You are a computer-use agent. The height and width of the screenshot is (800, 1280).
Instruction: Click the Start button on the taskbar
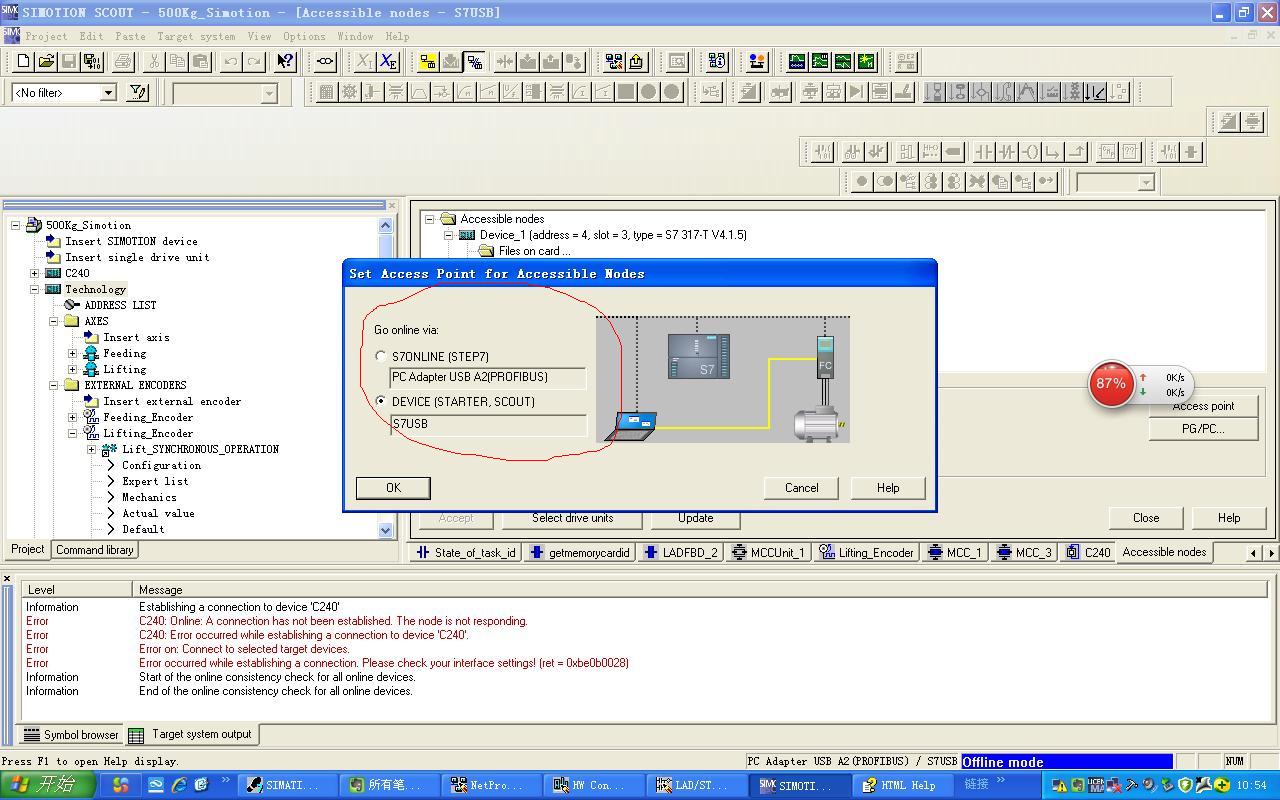click(48, 785)
